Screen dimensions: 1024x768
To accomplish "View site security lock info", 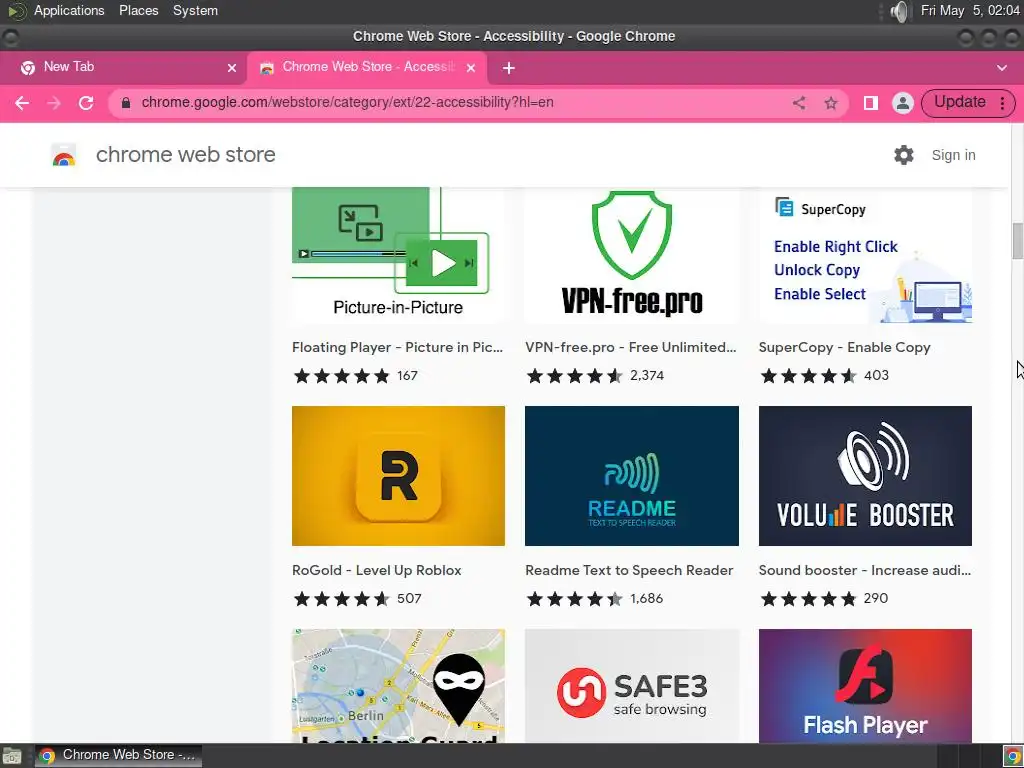I will click(x=126, y=103).
